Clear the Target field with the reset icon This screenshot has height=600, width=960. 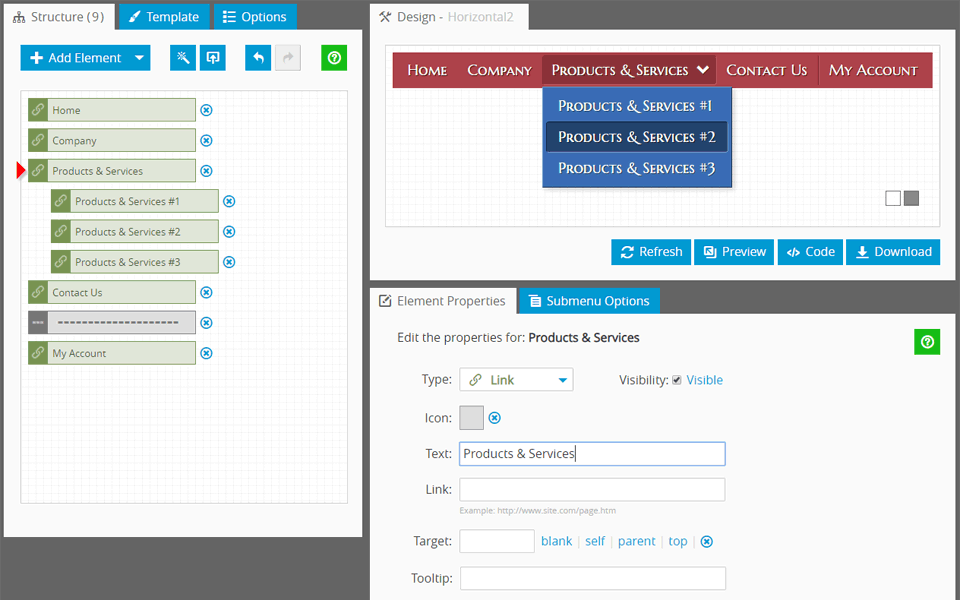pos(707,542)
